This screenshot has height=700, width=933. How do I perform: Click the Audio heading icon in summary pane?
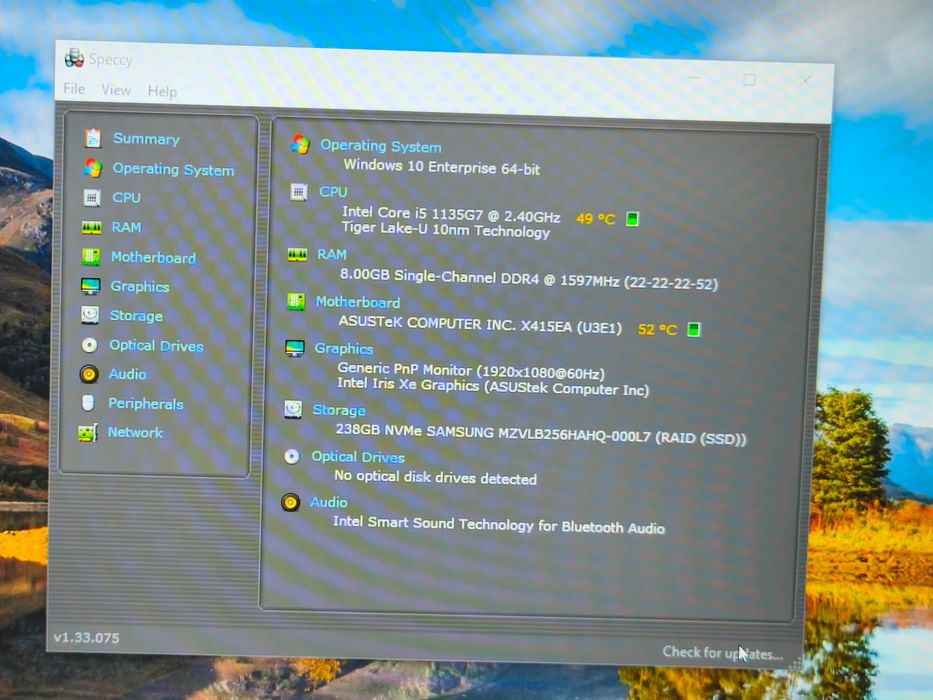click(290, 503)
